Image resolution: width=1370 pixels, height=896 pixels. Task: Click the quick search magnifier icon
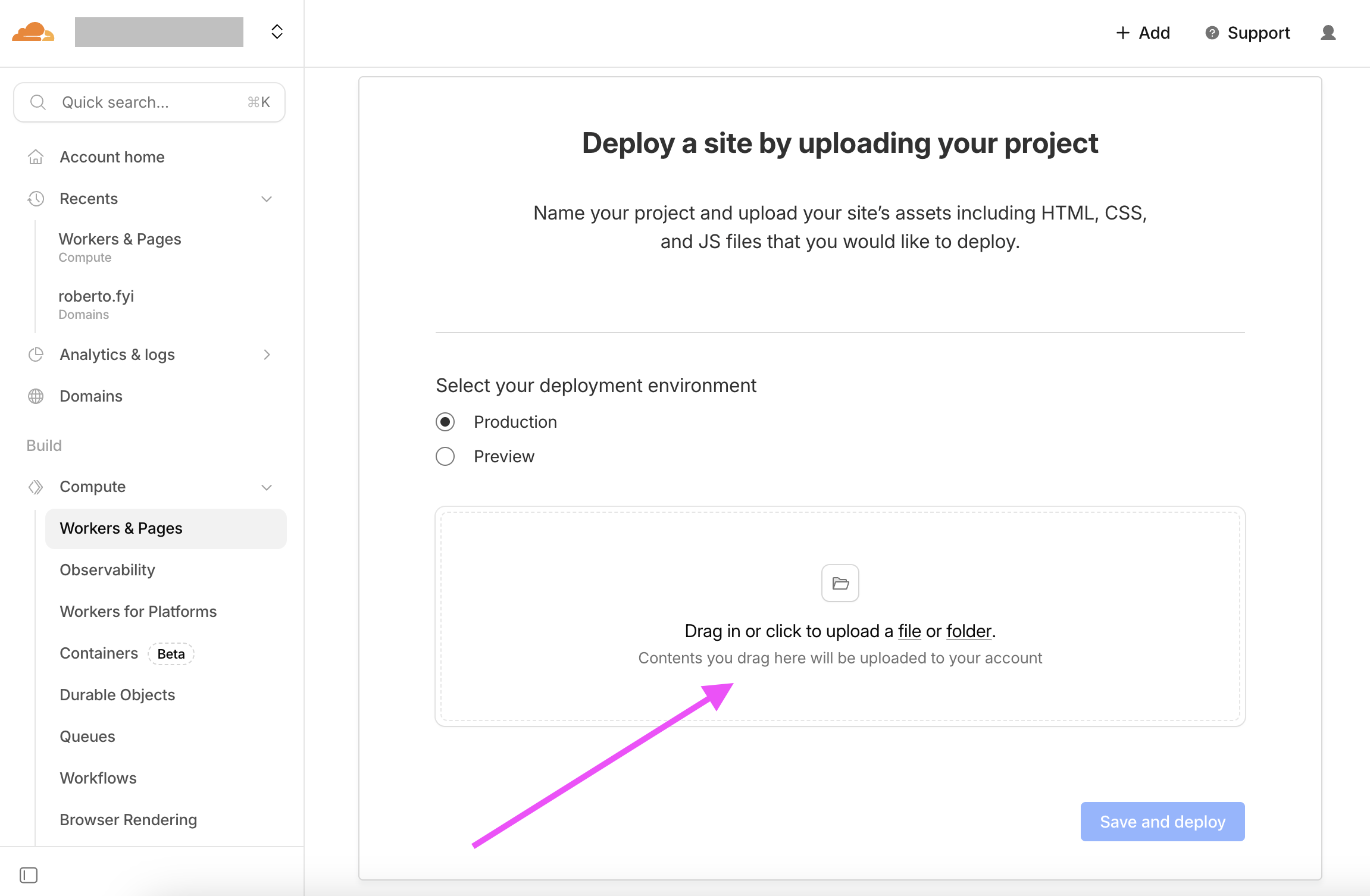coord(37,102)
